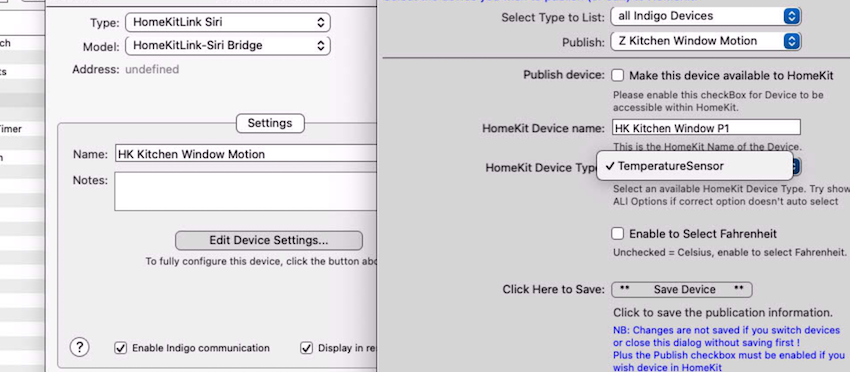Click the Unchecked = Celsius hint text

point(730,253)
